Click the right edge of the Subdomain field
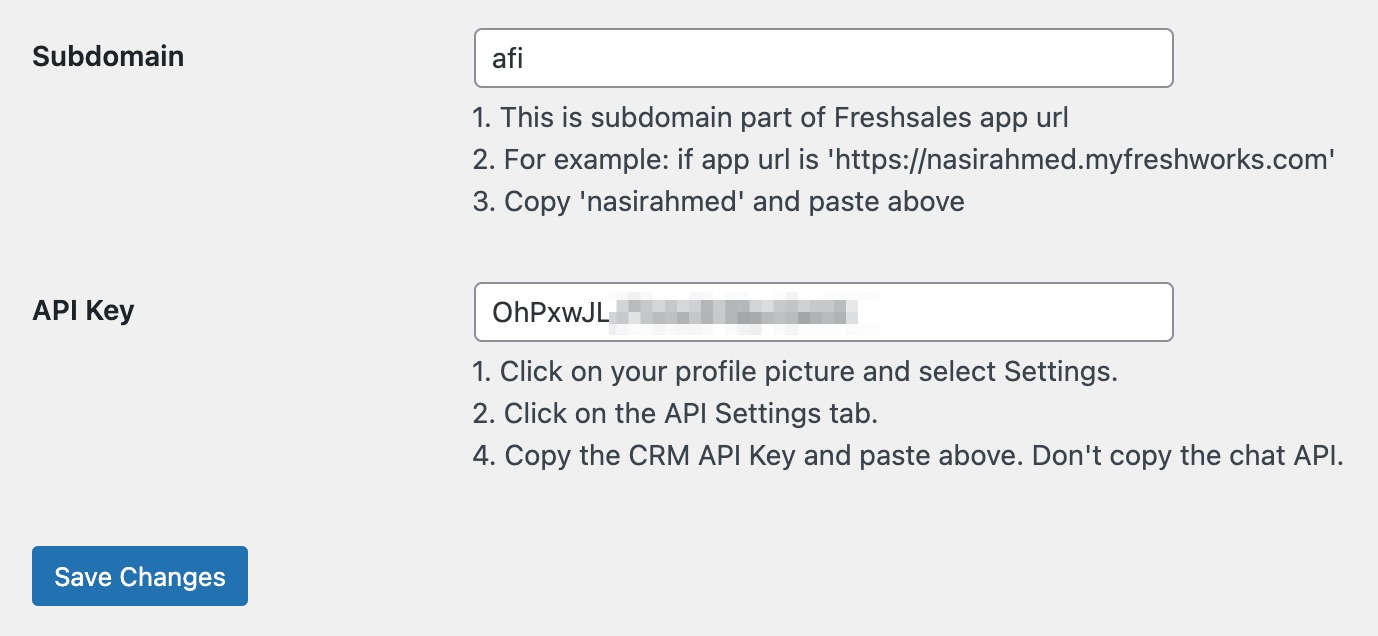Viewport: 1378px width, 636px height. pyautogui.click(x=1160, y=57)
